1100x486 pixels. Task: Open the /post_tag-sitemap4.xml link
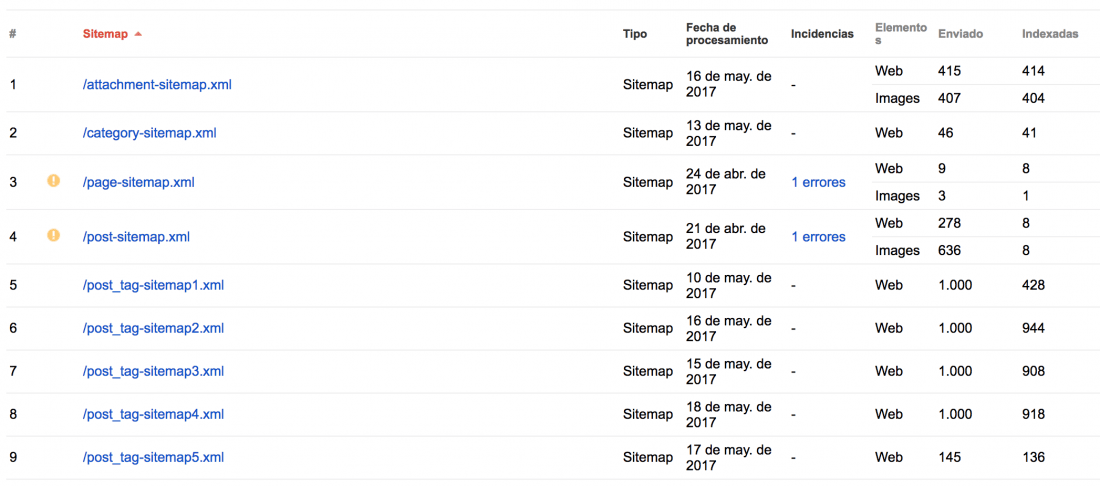pyautogui.click(x=153, y=414)
